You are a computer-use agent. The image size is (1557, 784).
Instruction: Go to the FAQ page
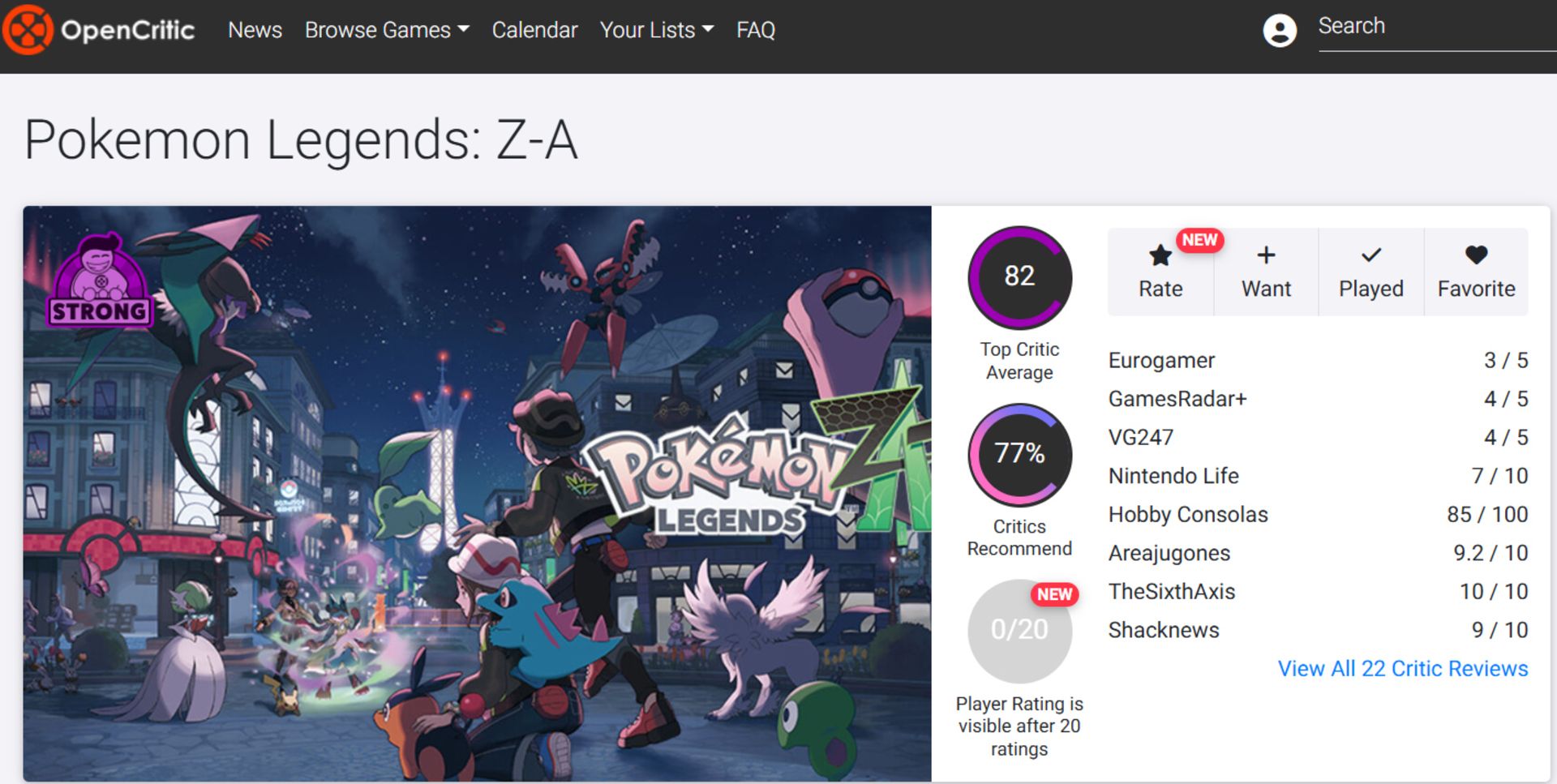(755, 30)
